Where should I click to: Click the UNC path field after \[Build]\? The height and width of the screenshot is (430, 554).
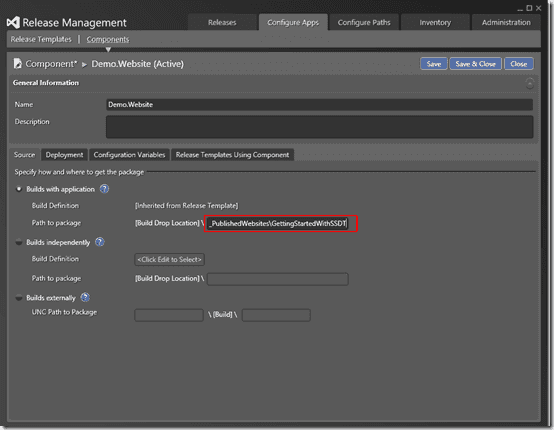(276, 315)
